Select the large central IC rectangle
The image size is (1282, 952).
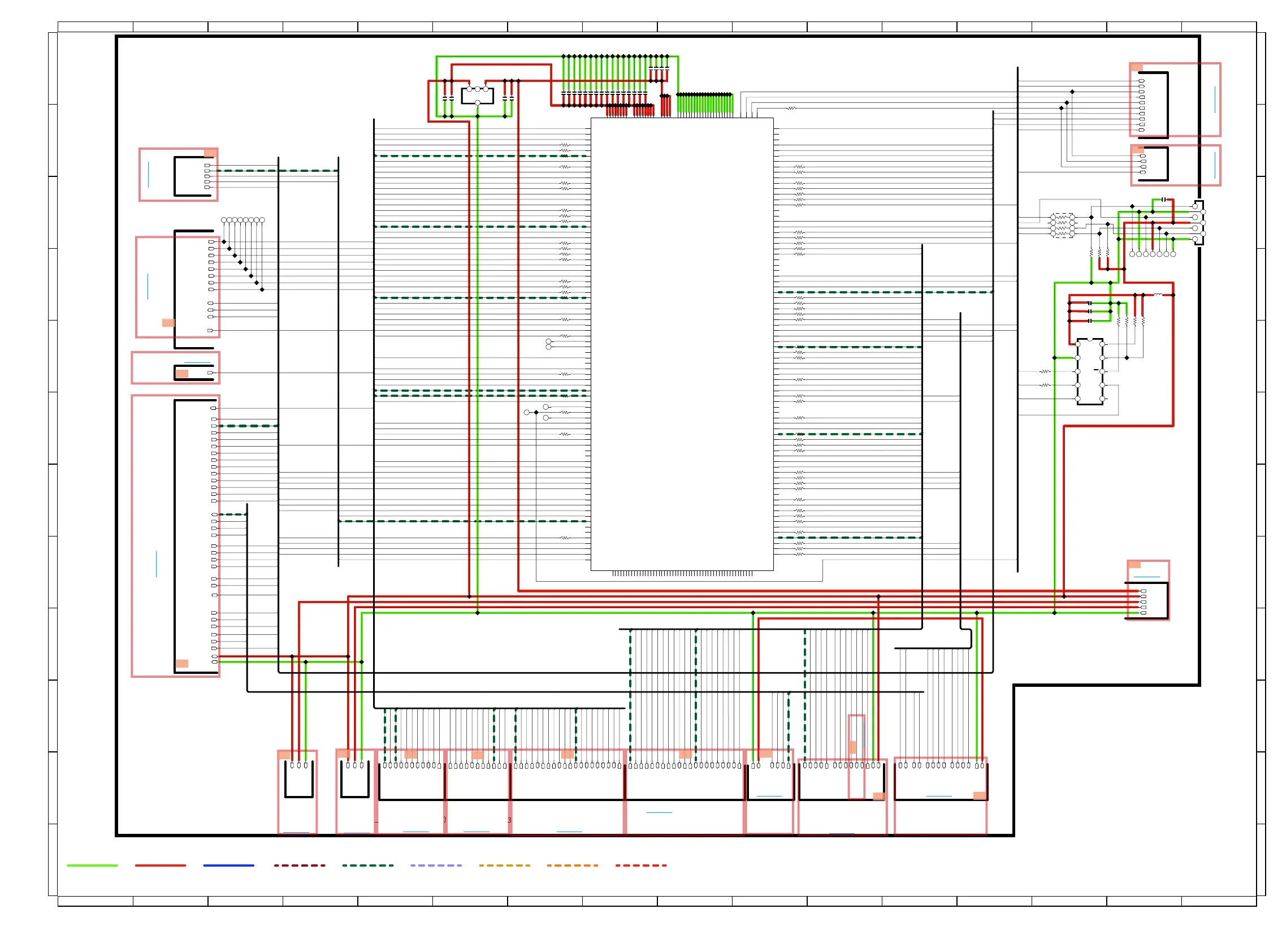click(682, 344)
